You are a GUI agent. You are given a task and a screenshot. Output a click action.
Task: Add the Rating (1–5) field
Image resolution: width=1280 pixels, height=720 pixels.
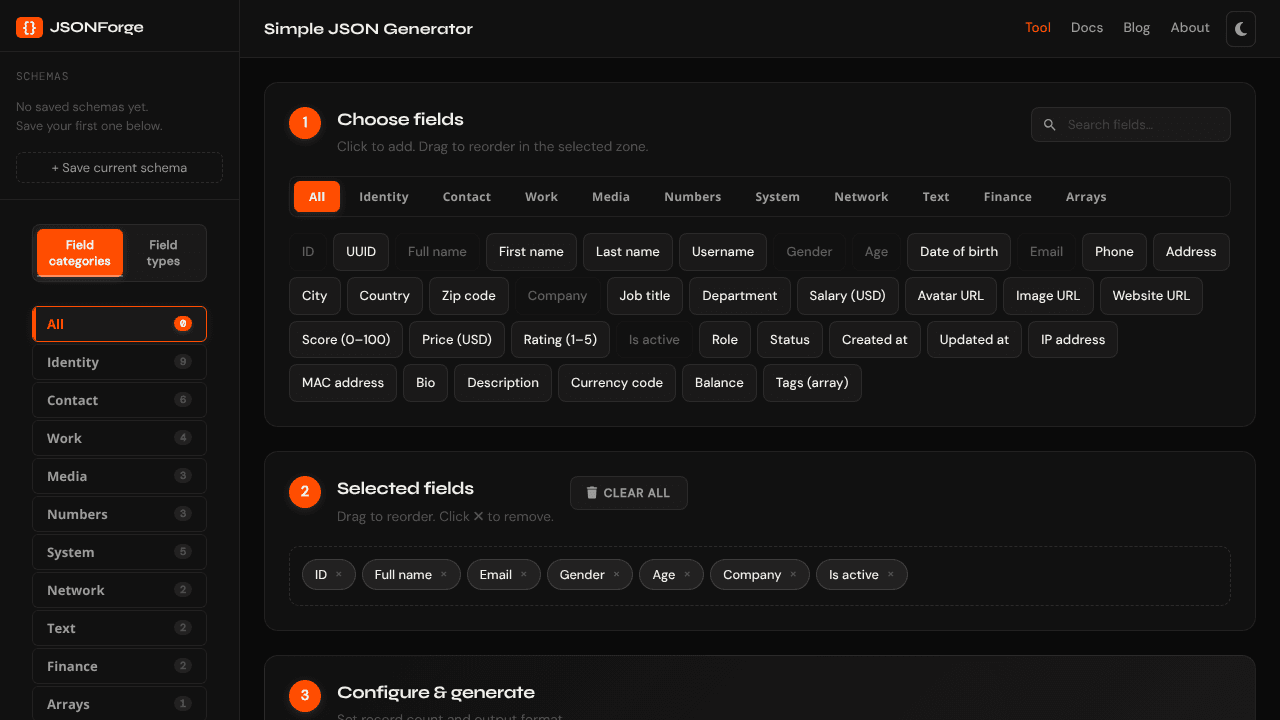pyautogui.click(x=560, y=340)
